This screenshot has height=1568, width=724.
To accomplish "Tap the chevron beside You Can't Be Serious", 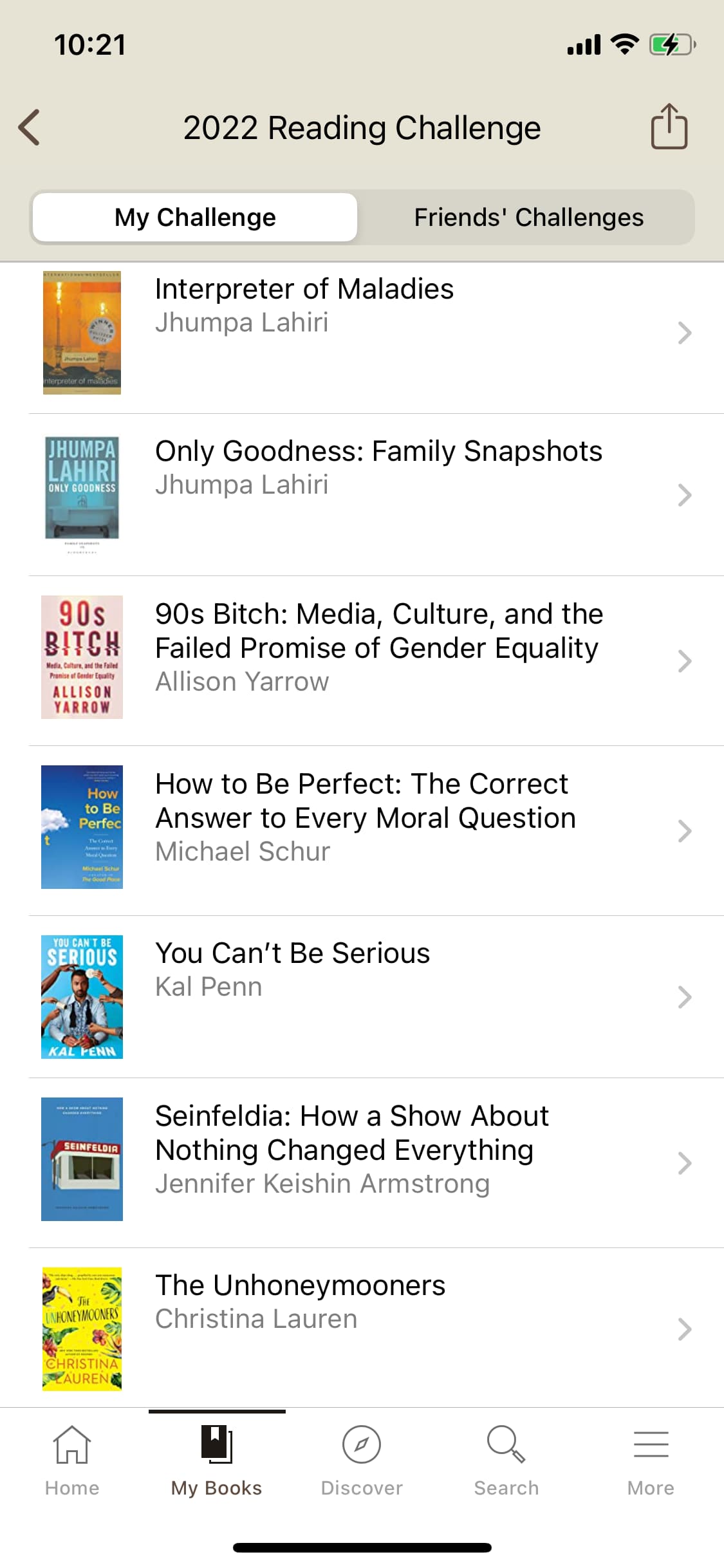I will (684, 997).
